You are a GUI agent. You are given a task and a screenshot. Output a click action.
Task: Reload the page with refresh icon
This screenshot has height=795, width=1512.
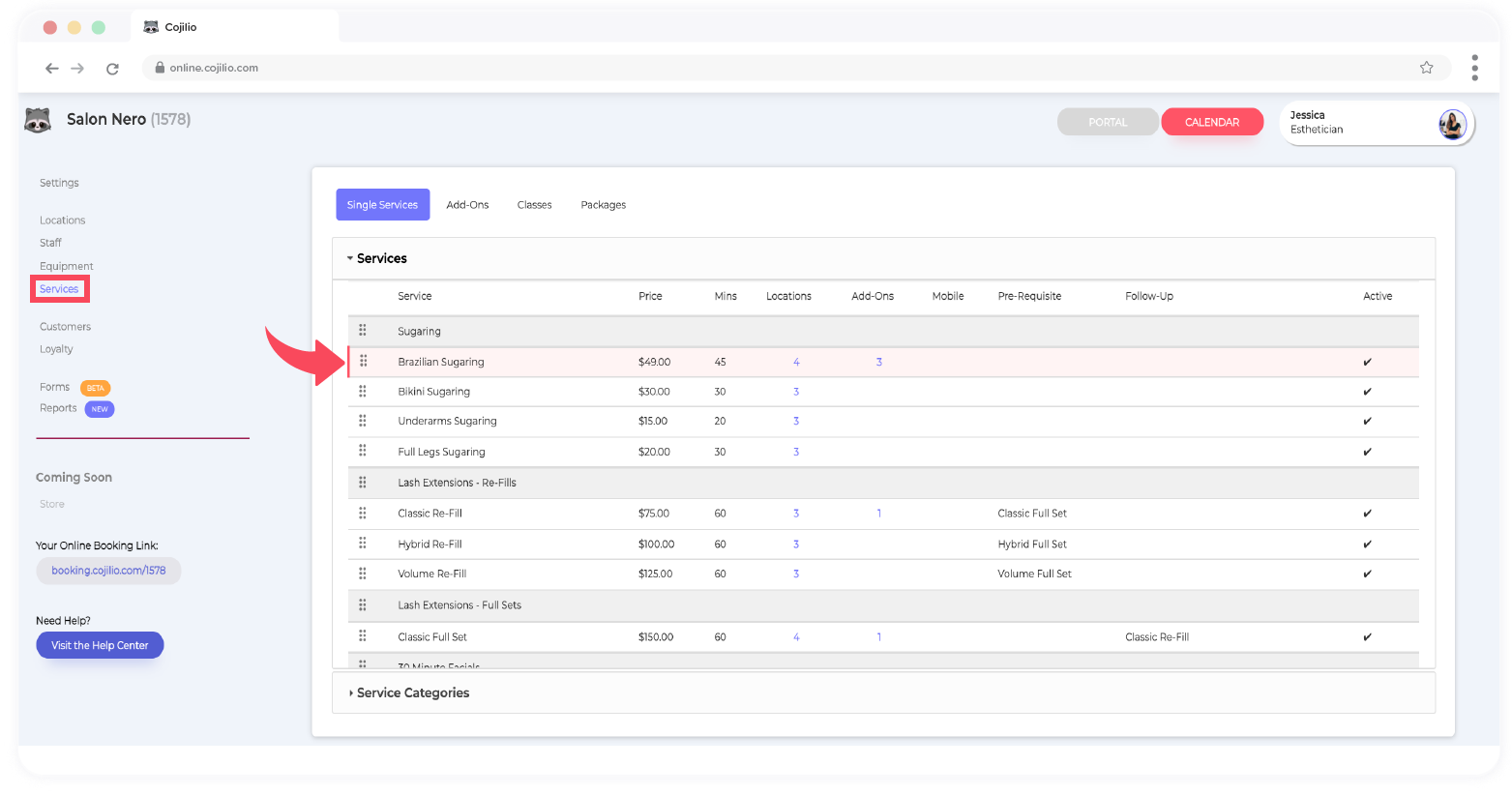click(112, 69)
